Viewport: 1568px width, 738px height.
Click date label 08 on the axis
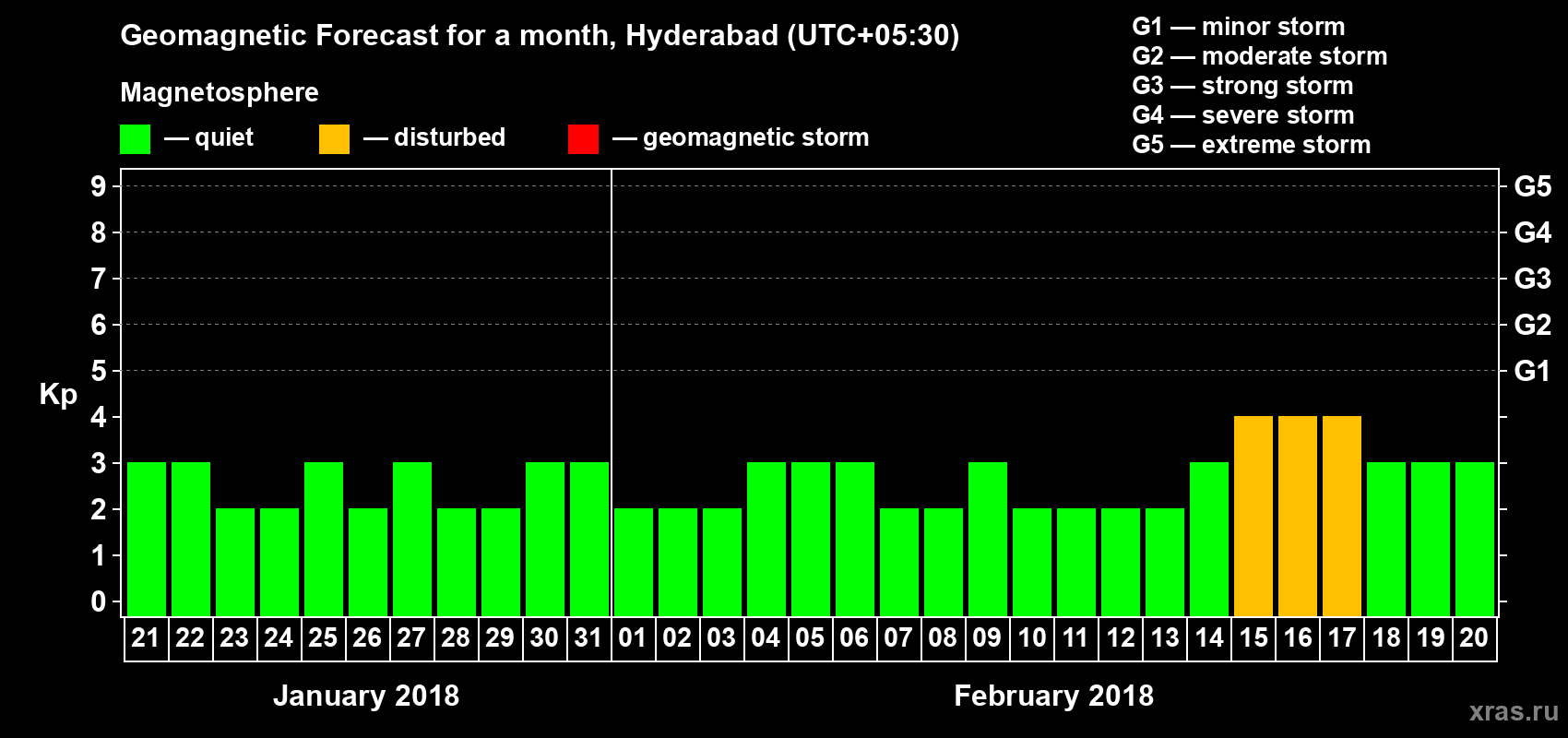(943, 637)
